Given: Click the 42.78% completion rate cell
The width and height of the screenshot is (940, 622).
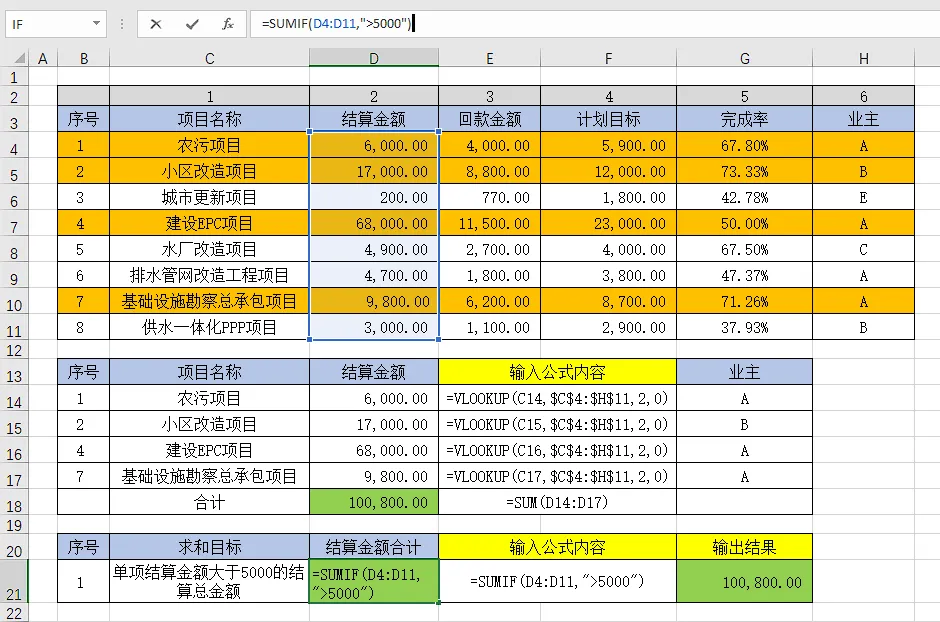Looking at the screenshot, I should coord(745,197).
